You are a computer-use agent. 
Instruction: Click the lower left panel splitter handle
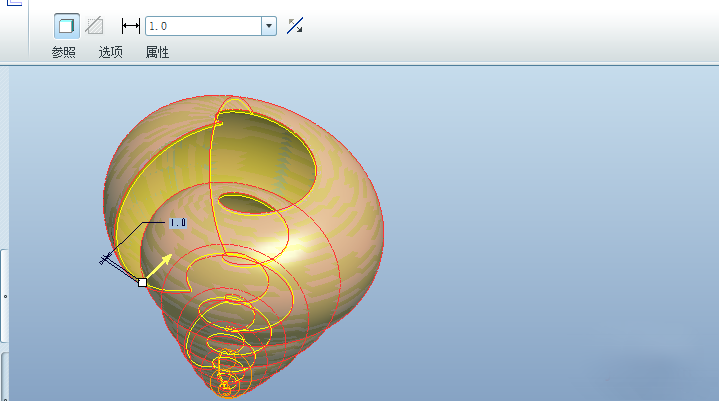click(x=4, y=375)
